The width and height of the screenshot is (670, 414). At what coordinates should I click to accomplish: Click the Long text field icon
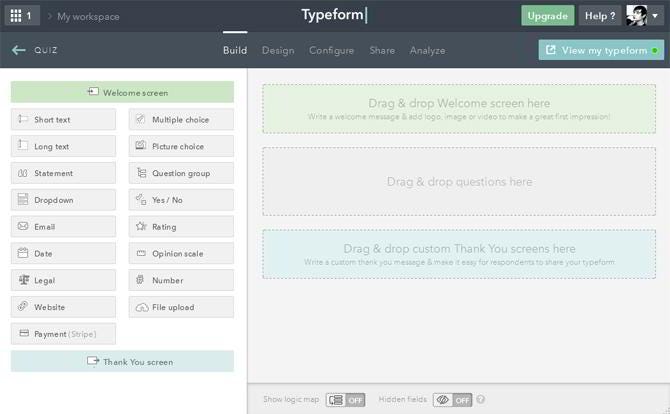pos(23,146)
